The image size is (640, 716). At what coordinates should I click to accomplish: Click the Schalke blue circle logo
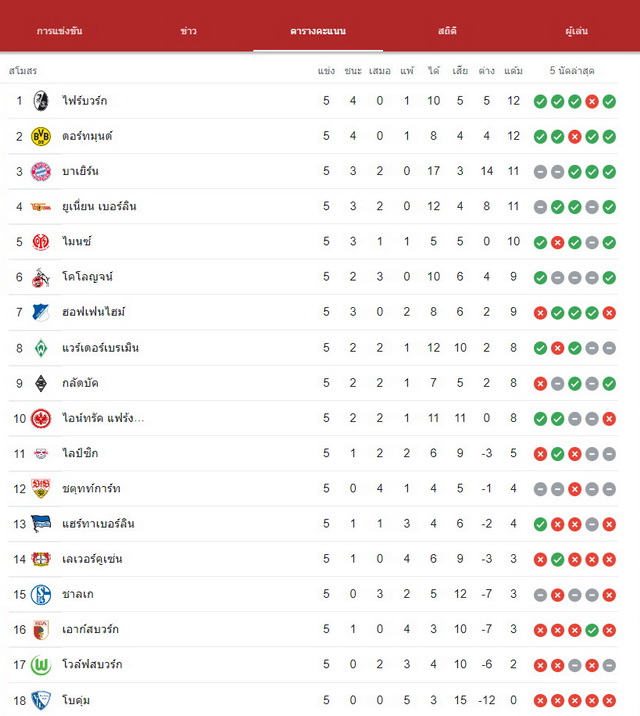coord(41,595)
